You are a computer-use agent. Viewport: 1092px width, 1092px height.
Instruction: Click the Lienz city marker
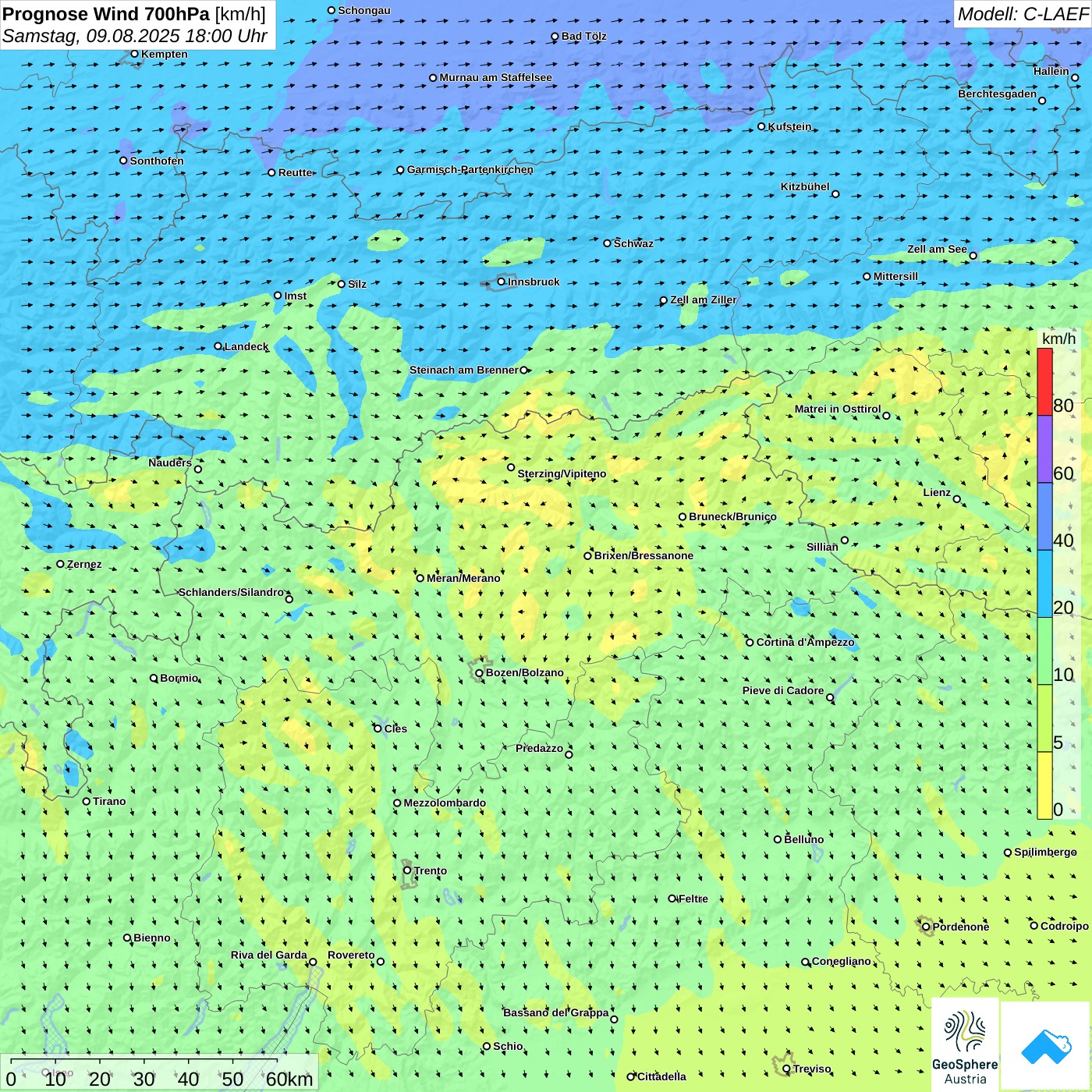957,499
